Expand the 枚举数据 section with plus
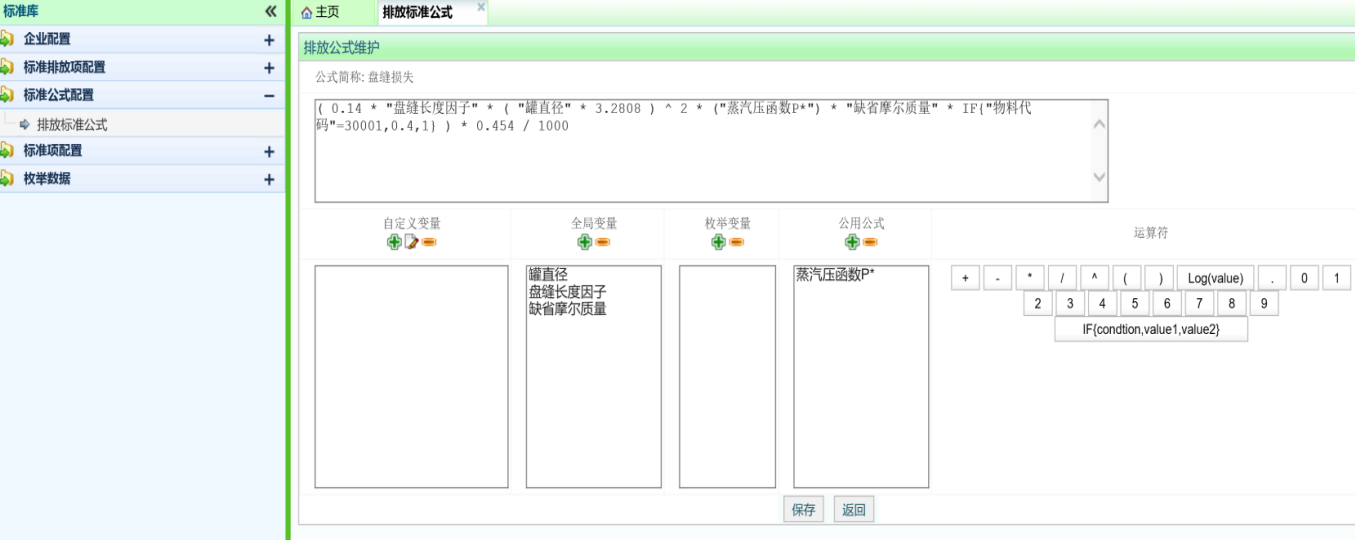 click(268, 180)
